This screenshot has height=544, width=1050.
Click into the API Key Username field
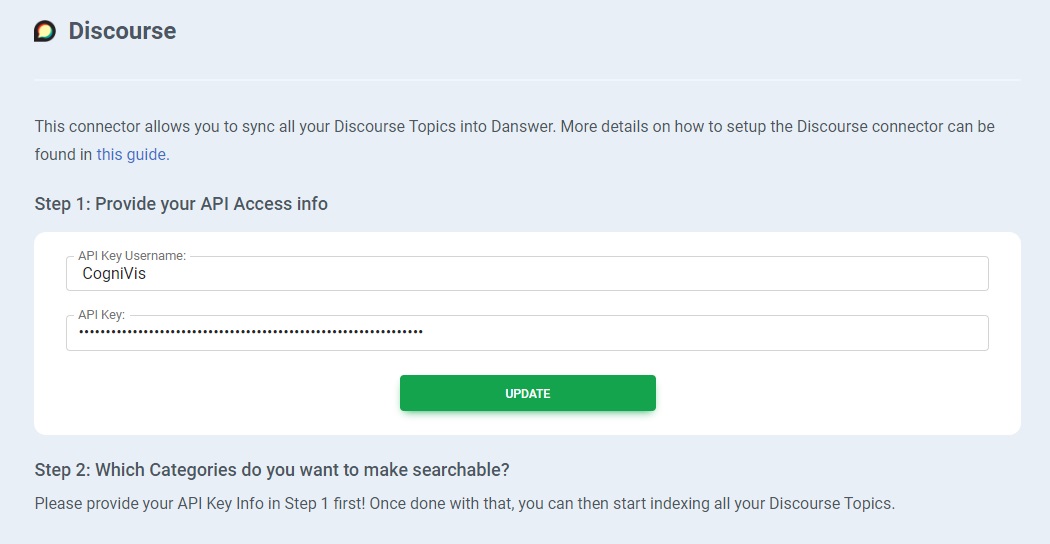[x=527, y=274]
